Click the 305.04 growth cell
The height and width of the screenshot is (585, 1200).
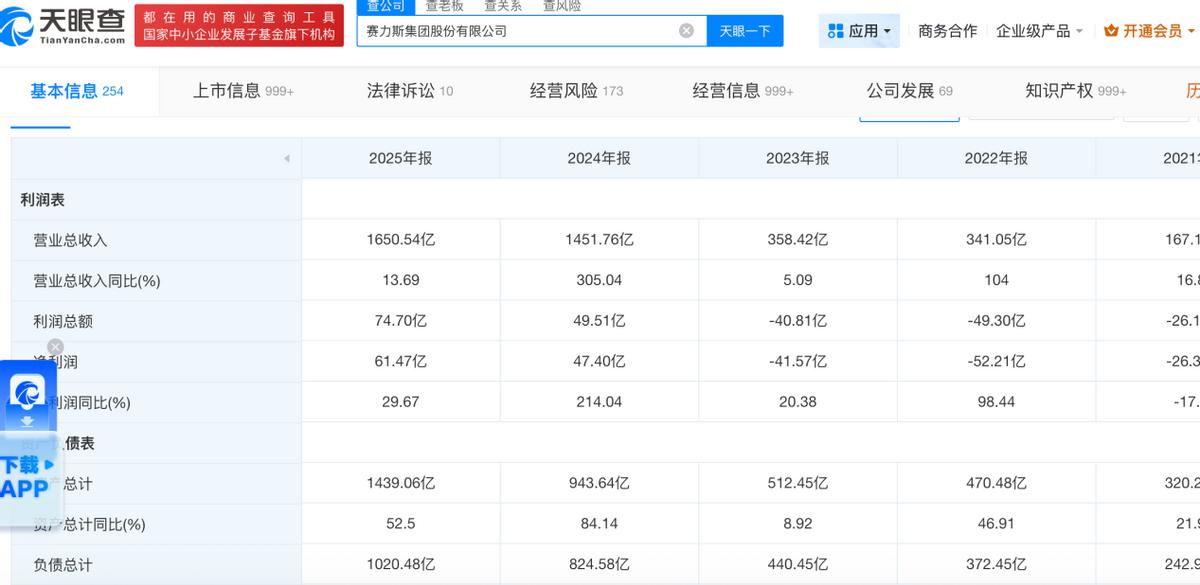599,280
